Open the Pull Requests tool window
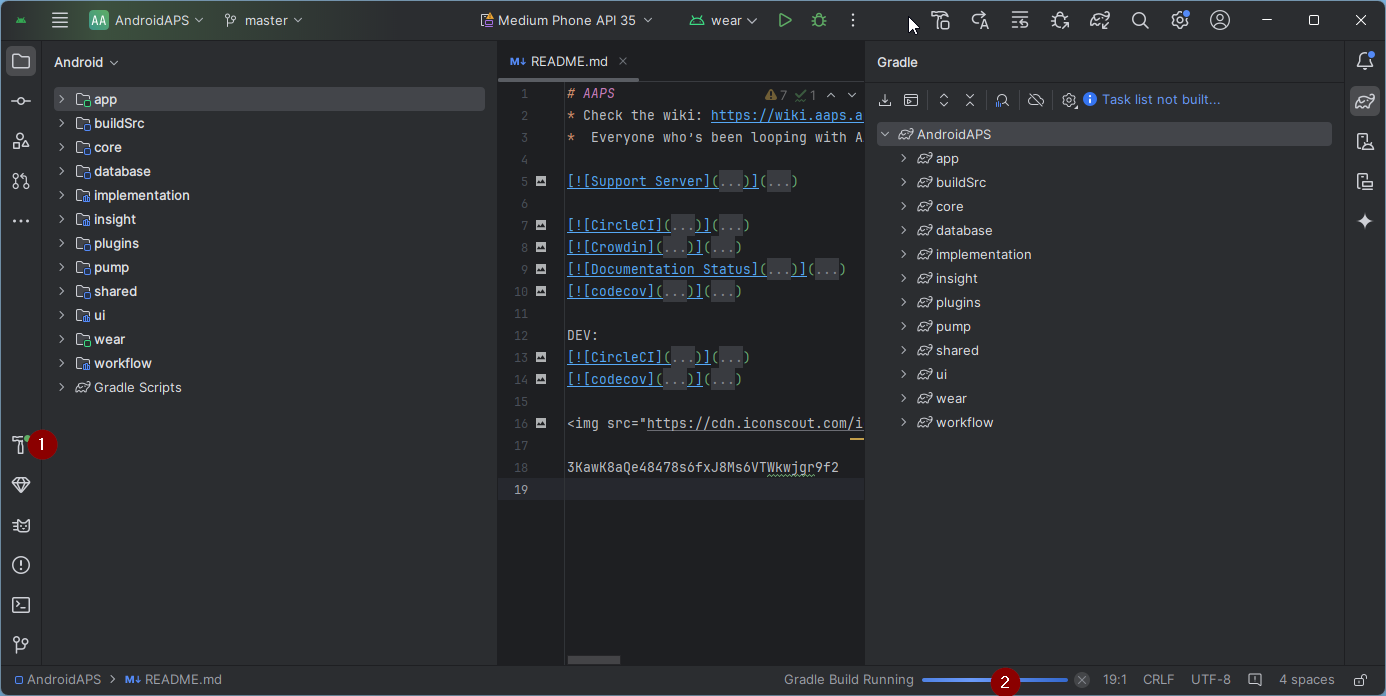This screenshot has height=696, width=1386. (x=21, y=181)
